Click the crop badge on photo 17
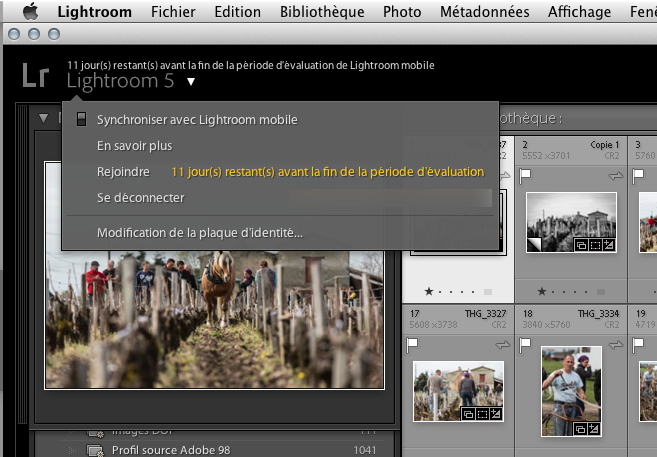 tap(482, 414)
